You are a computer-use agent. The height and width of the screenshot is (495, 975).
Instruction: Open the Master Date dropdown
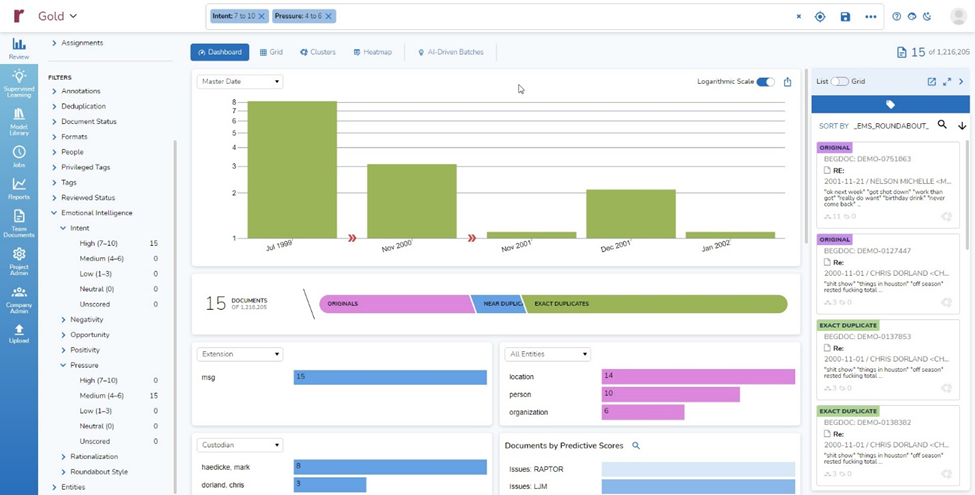coord(240,81)
